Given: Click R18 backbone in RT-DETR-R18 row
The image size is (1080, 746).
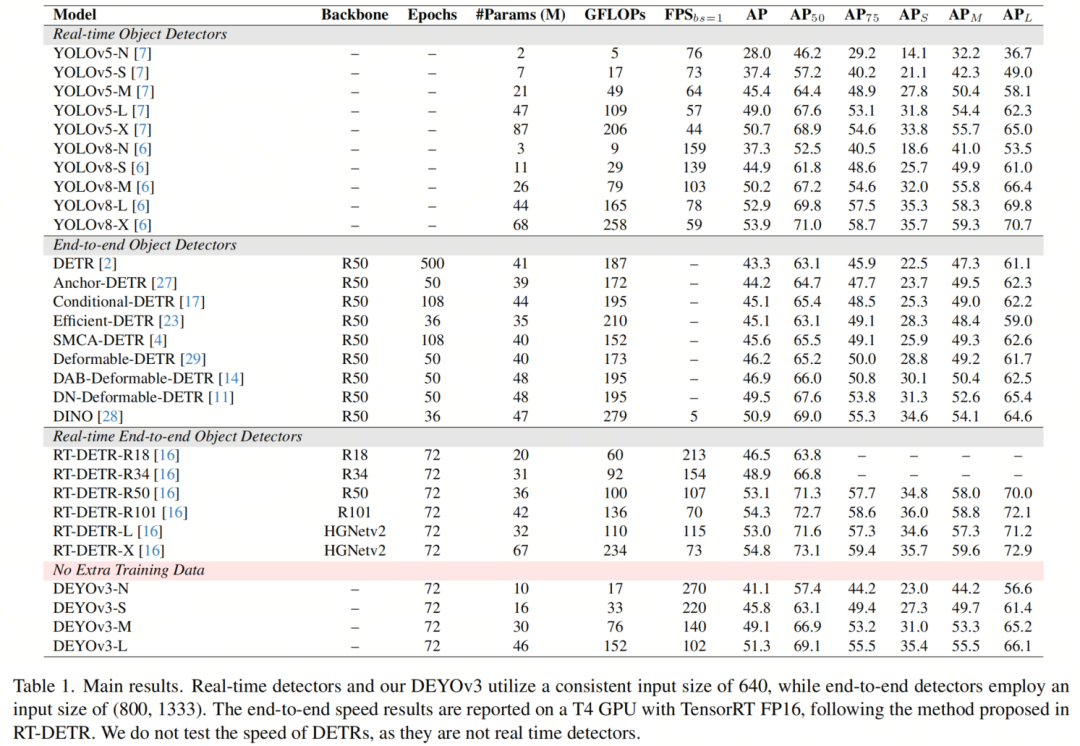Looking at the screenshot, I should pyautogui.click(x=355, y=455).
